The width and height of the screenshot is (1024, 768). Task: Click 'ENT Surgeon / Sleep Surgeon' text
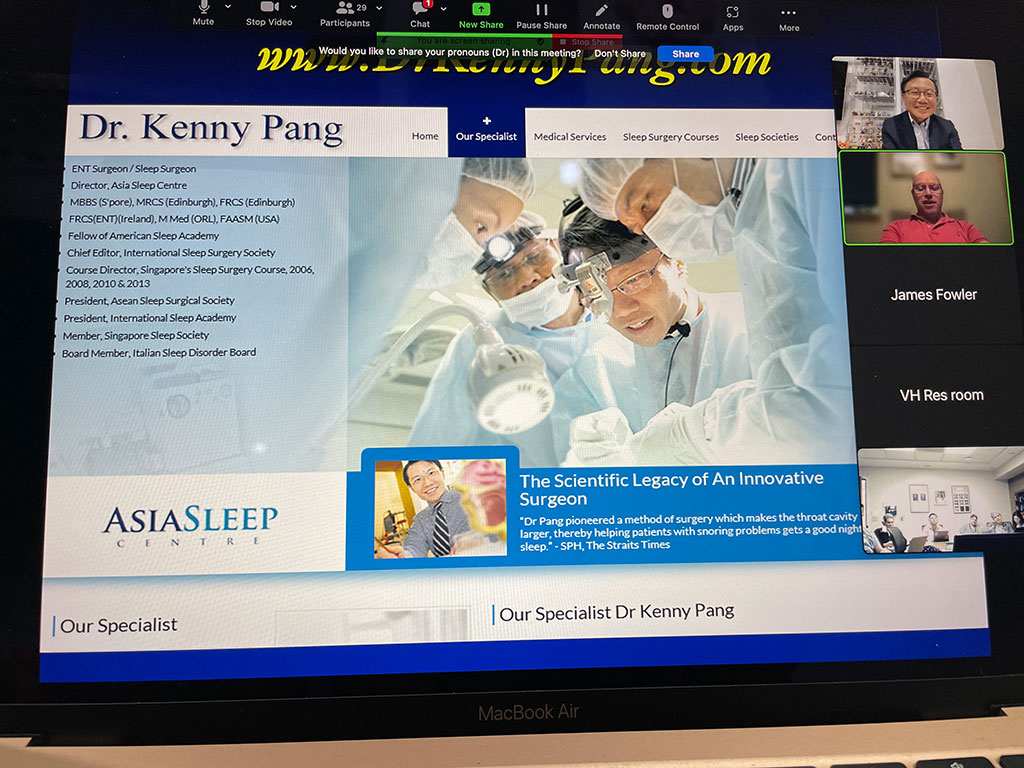pos(134,168)
